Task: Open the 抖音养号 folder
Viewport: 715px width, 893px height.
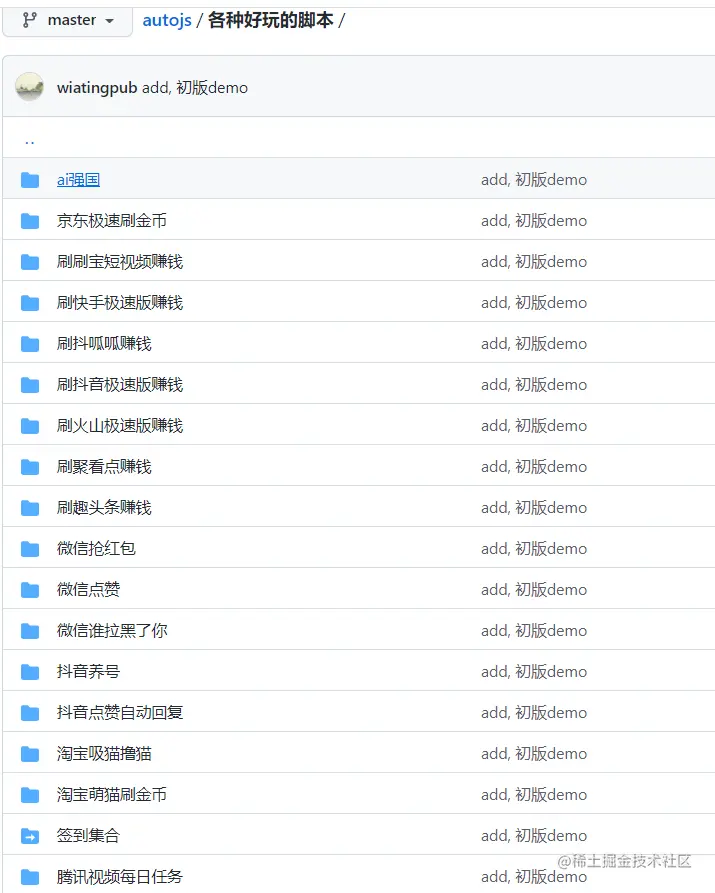Action: (x=88, y=672)
